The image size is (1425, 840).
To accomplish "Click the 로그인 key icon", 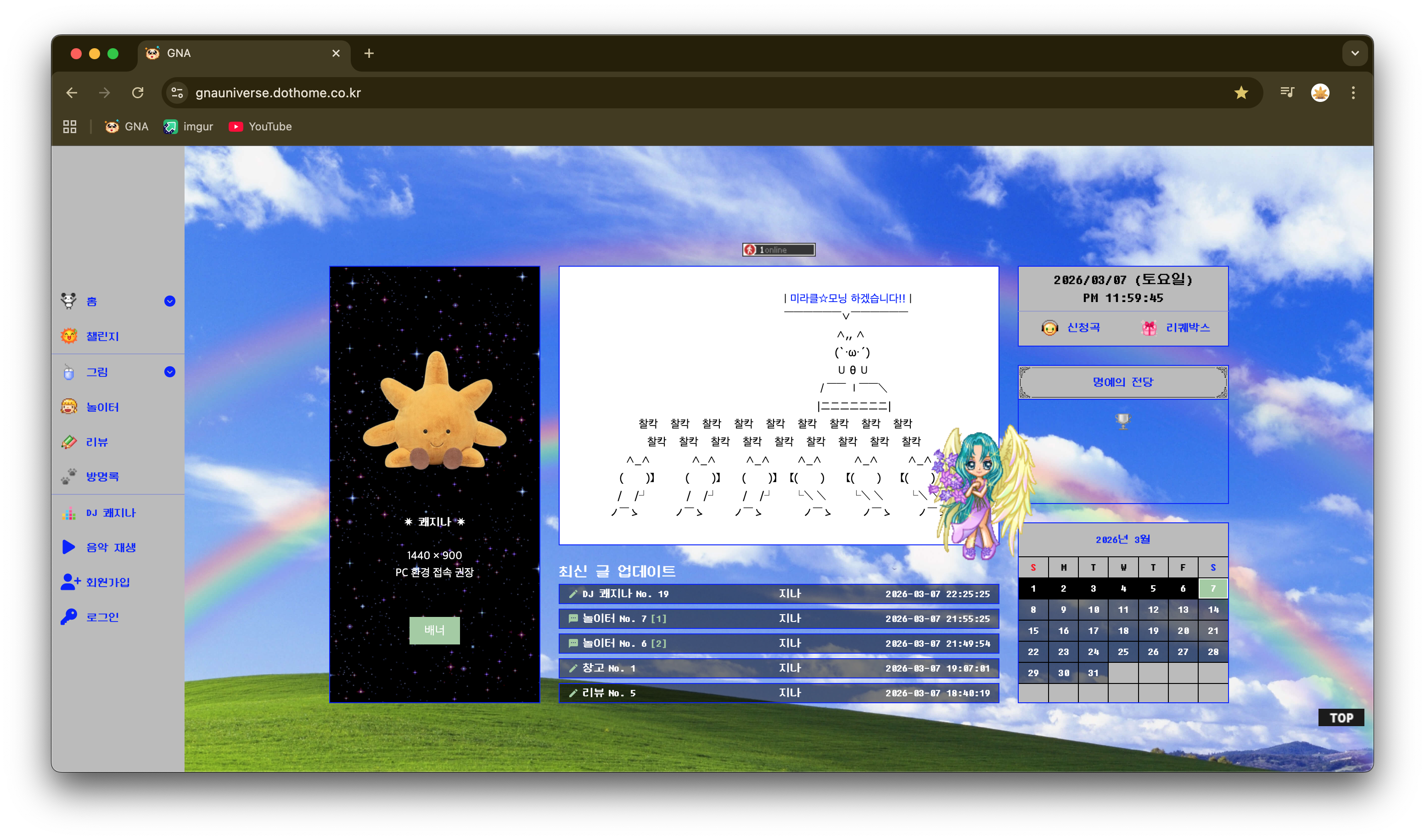I will (69, 617).
